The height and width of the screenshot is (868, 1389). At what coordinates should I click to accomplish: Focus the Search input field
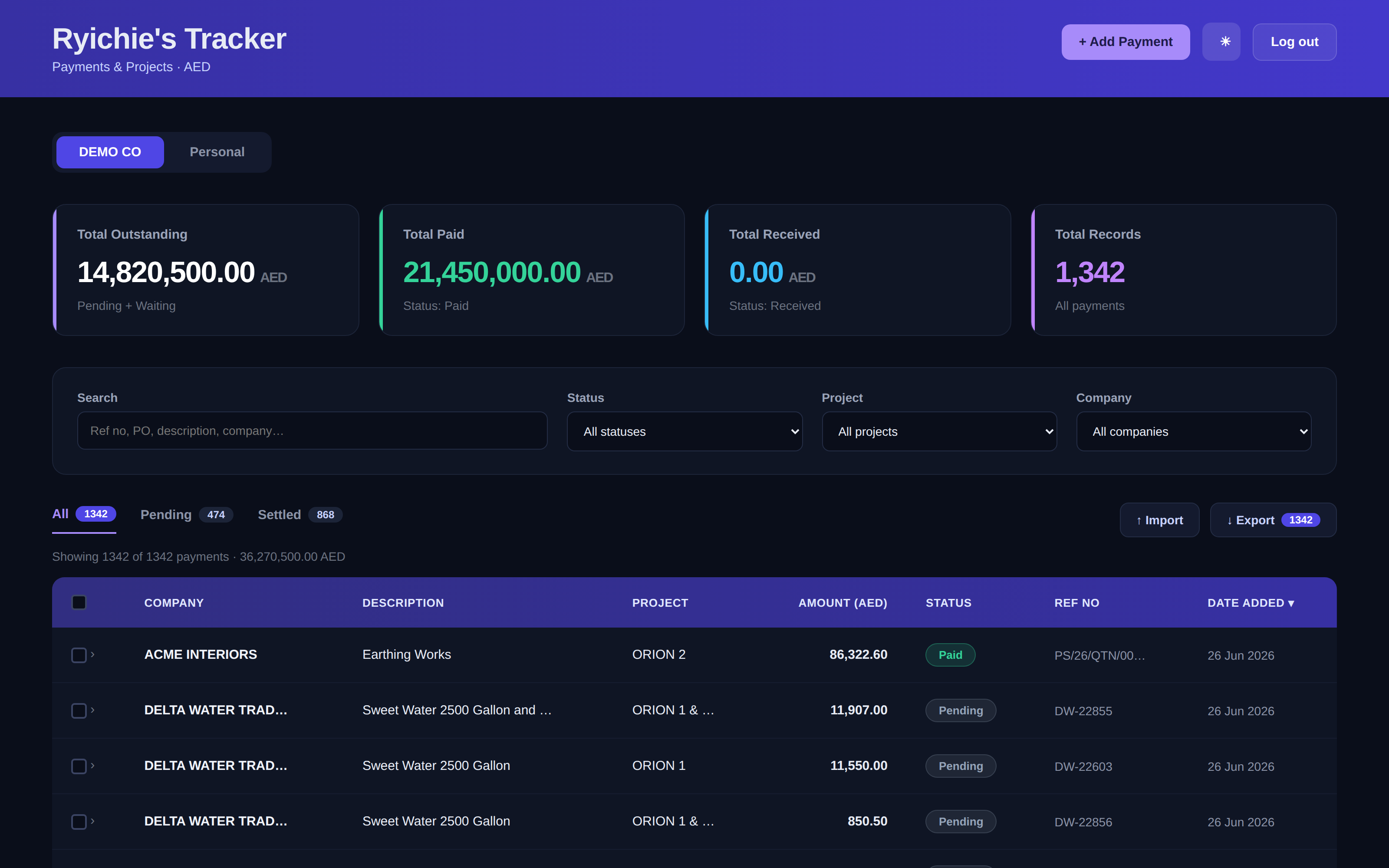(x=312, y=431)
